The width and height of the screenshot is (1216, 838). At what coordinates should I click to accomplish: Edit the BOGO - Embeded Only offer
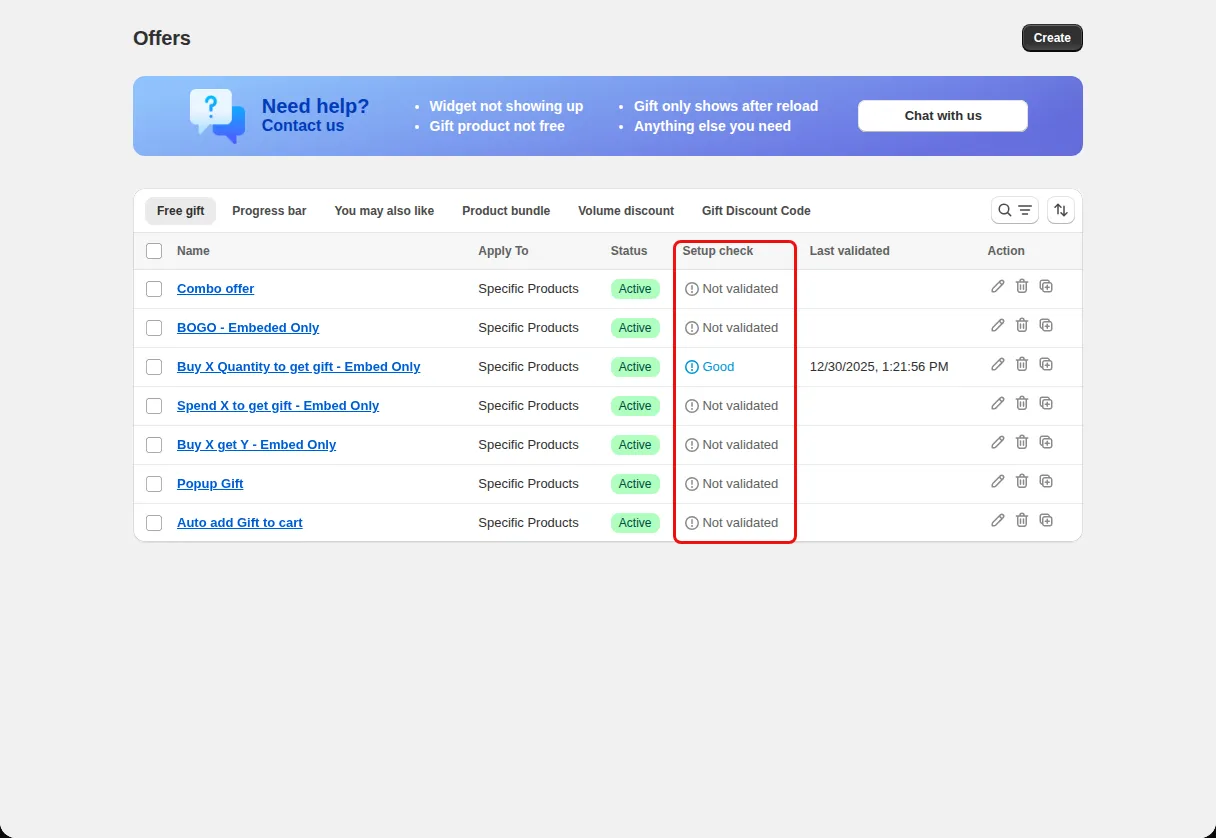coord(997,325)
